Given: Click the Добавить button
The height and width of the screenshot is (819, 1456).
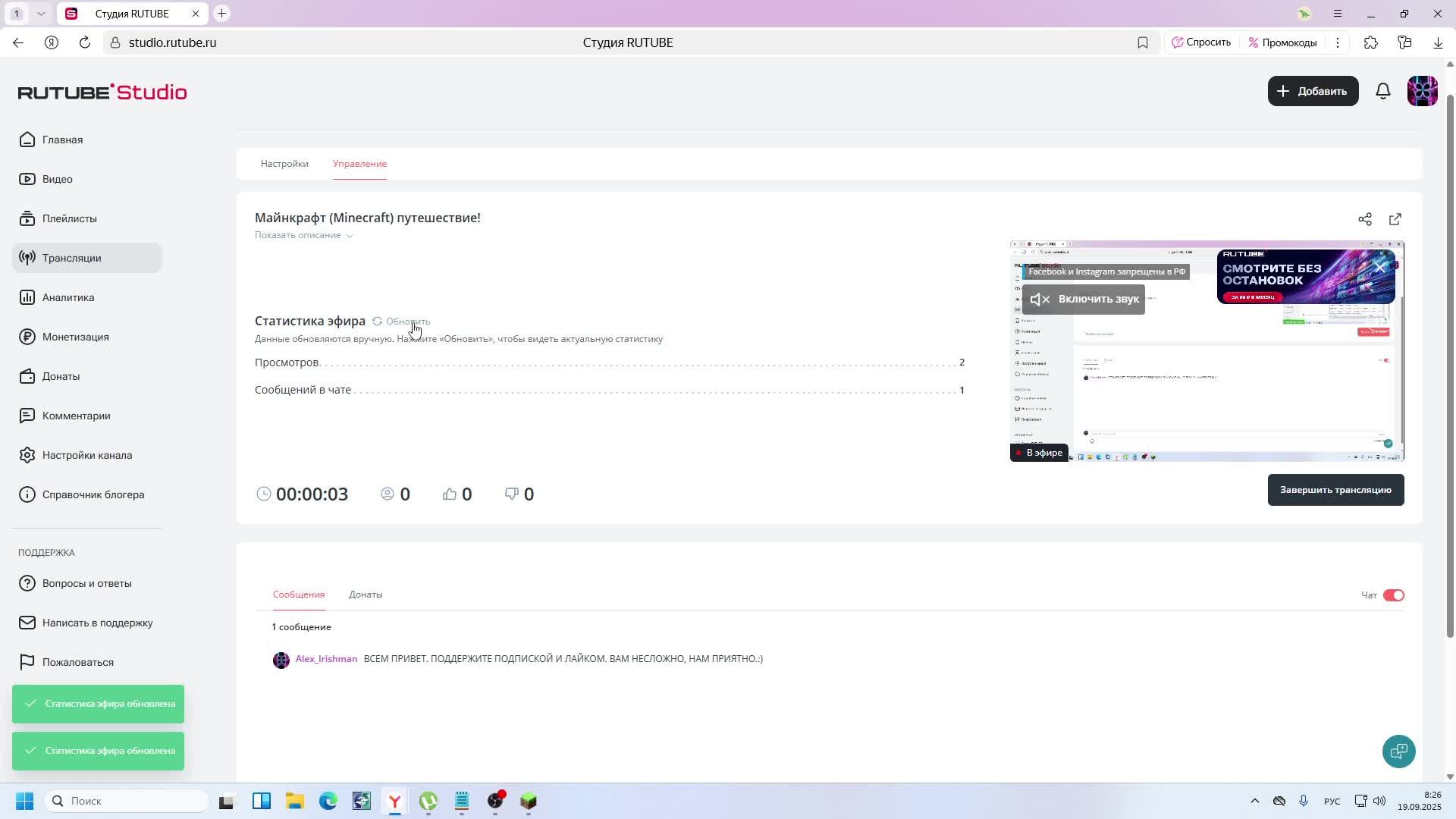Looking at the screenshot, I should coord(1313,91).
